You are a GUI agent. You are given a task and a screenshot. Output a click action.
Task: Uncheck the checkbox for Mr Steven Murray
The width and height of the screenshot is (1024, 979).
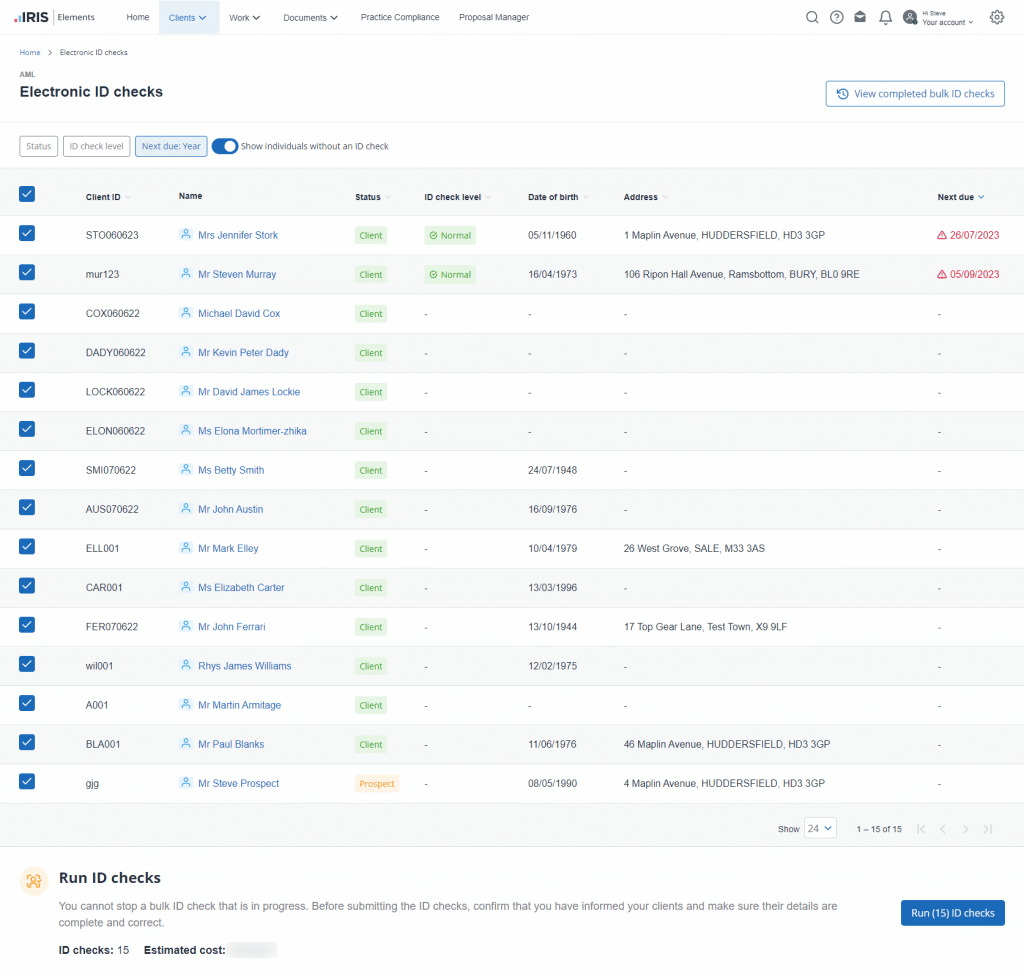(x=27, y=272)
